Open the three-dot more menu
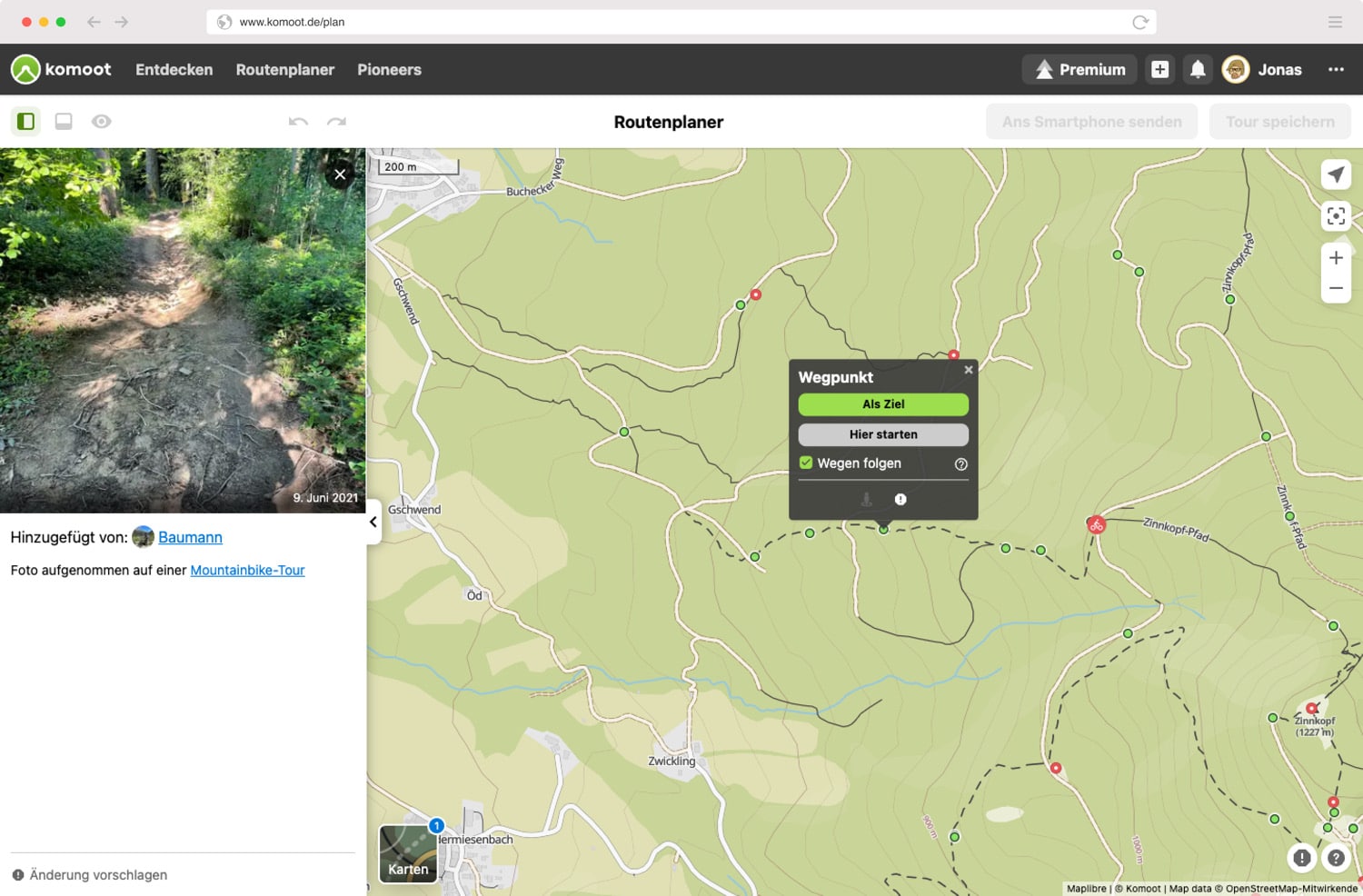The image size is (1363, 896). 1335,70
